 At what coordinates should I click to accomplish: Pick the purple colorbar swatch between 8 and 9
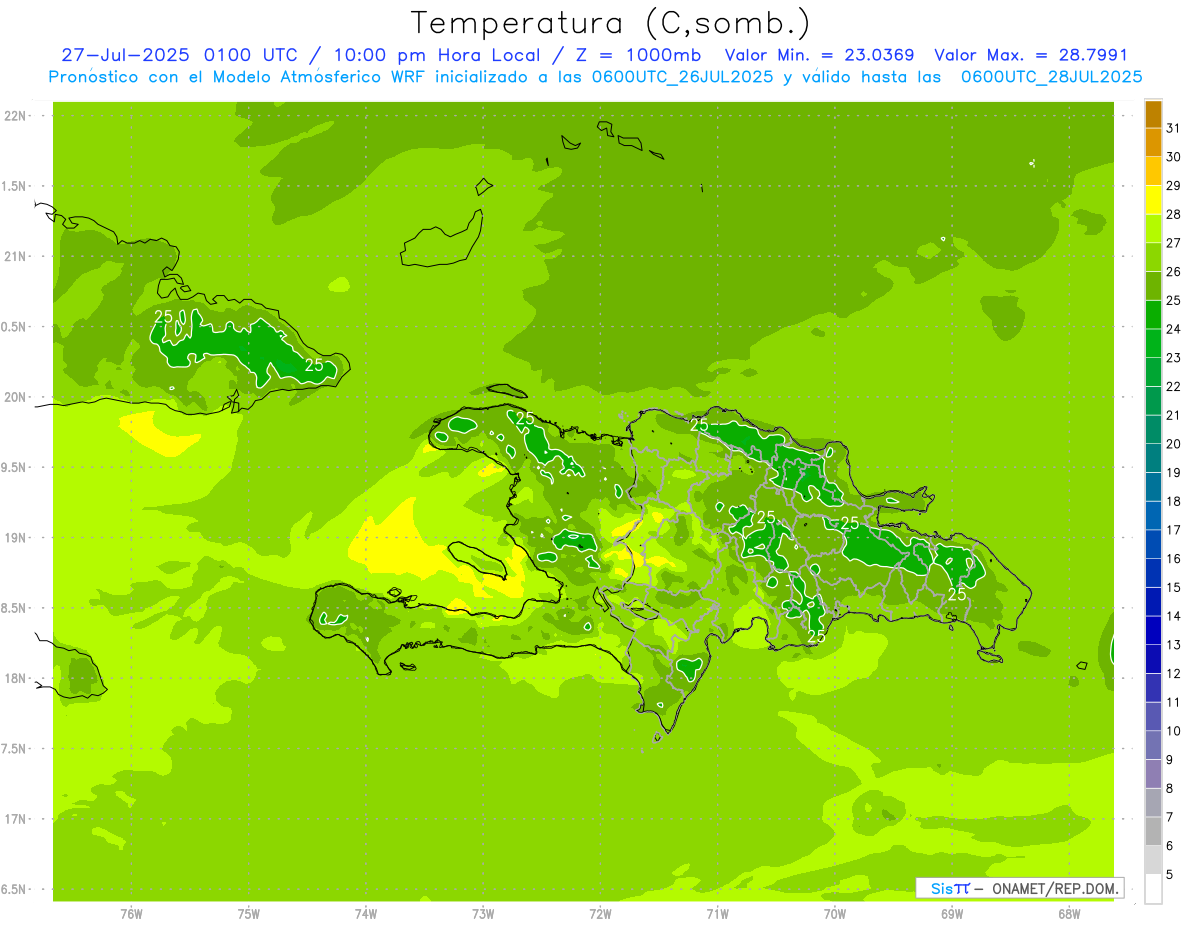(1153, 774)
